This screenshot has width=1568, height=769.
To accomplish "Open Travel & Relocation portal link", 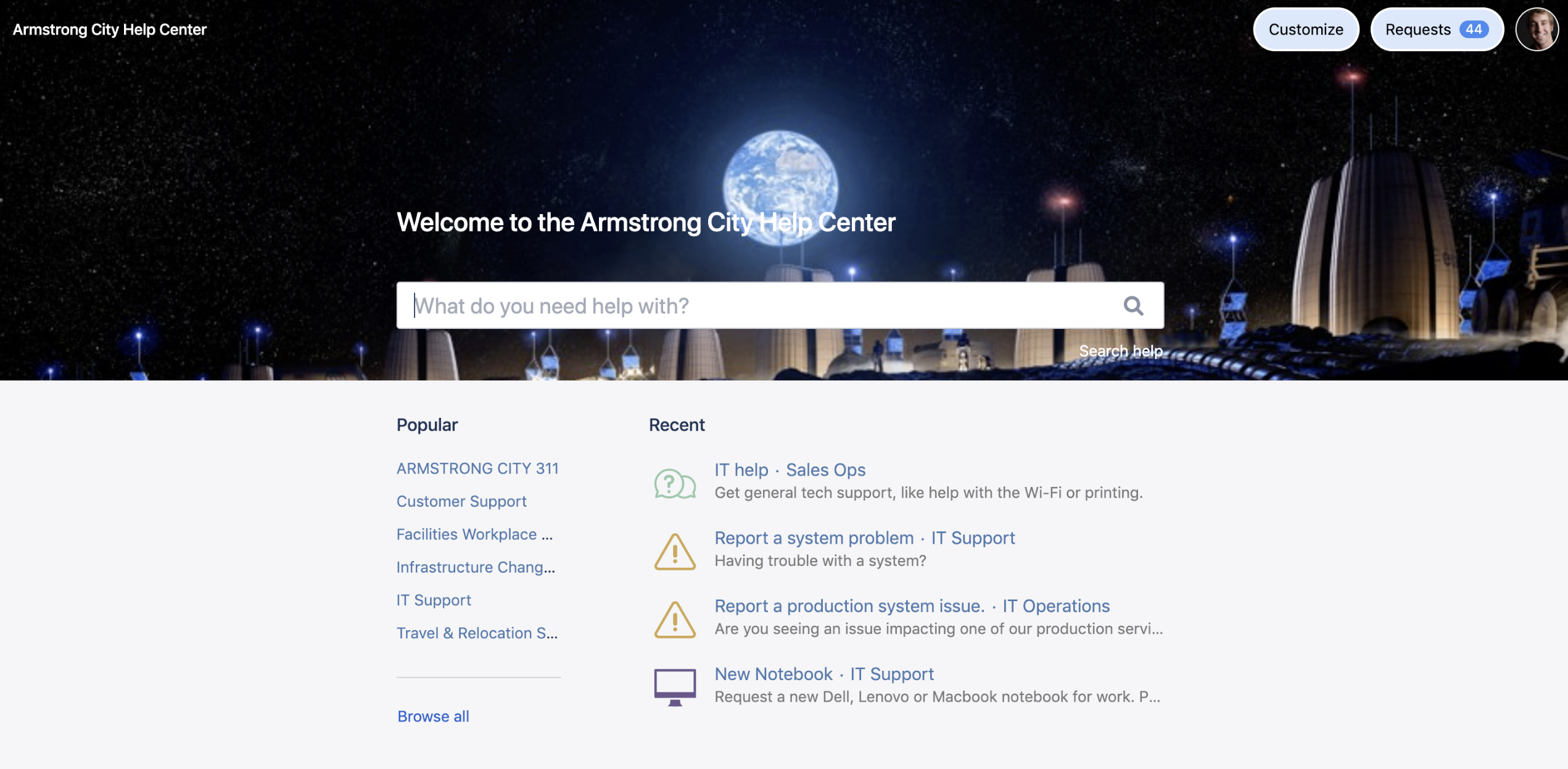I will (x=477, y=633).
